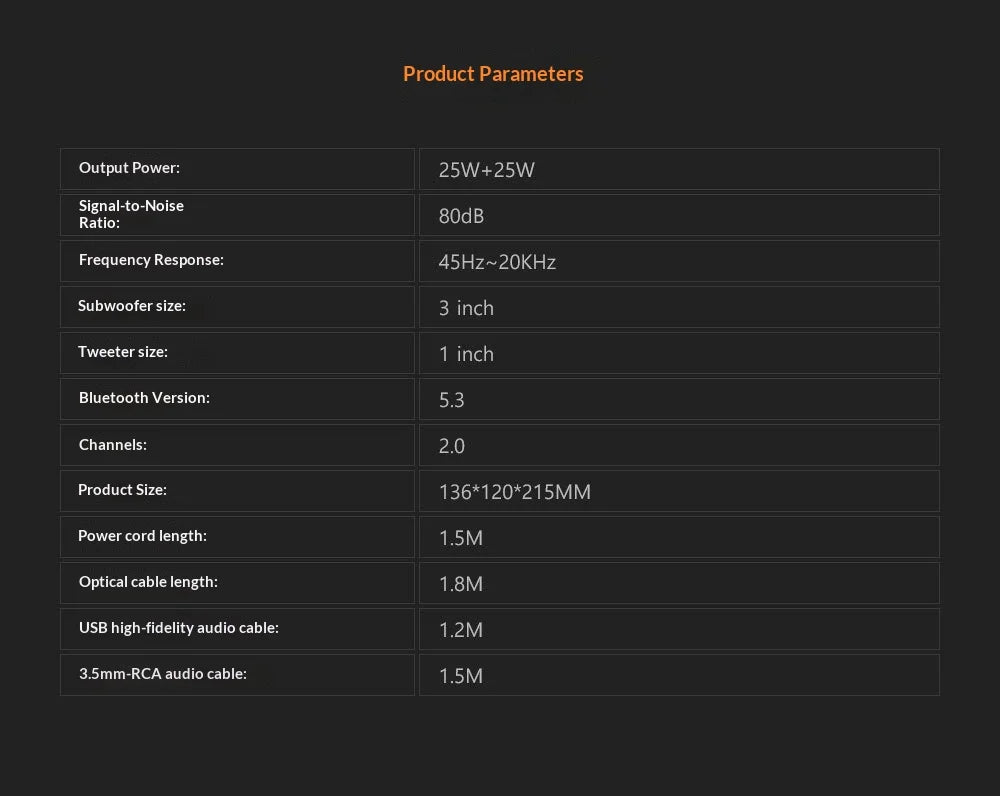Select the Output Power label
Viewport: 1000px width, 796px height.
(129, 168)
